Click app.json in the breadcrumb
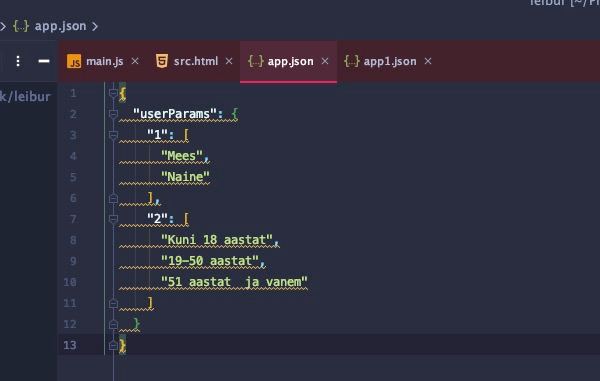 pos(60,26)
